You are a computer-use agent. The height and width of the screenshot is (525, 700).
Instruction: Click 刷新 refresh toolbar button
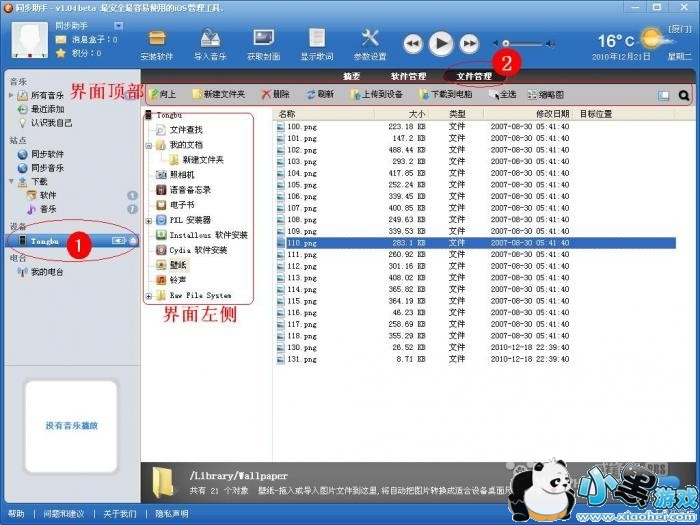click(x=321, y=94)
